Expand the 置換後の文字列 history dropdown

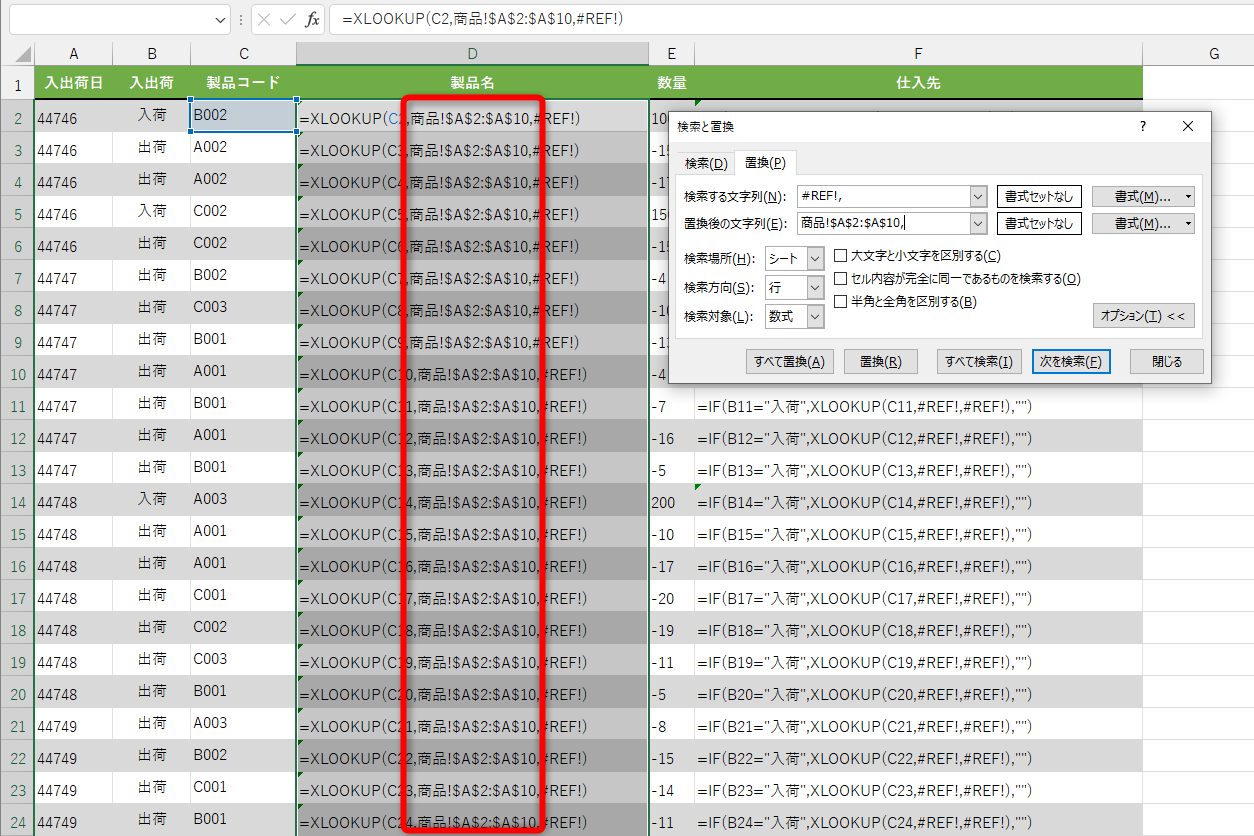tap(978, 224)
